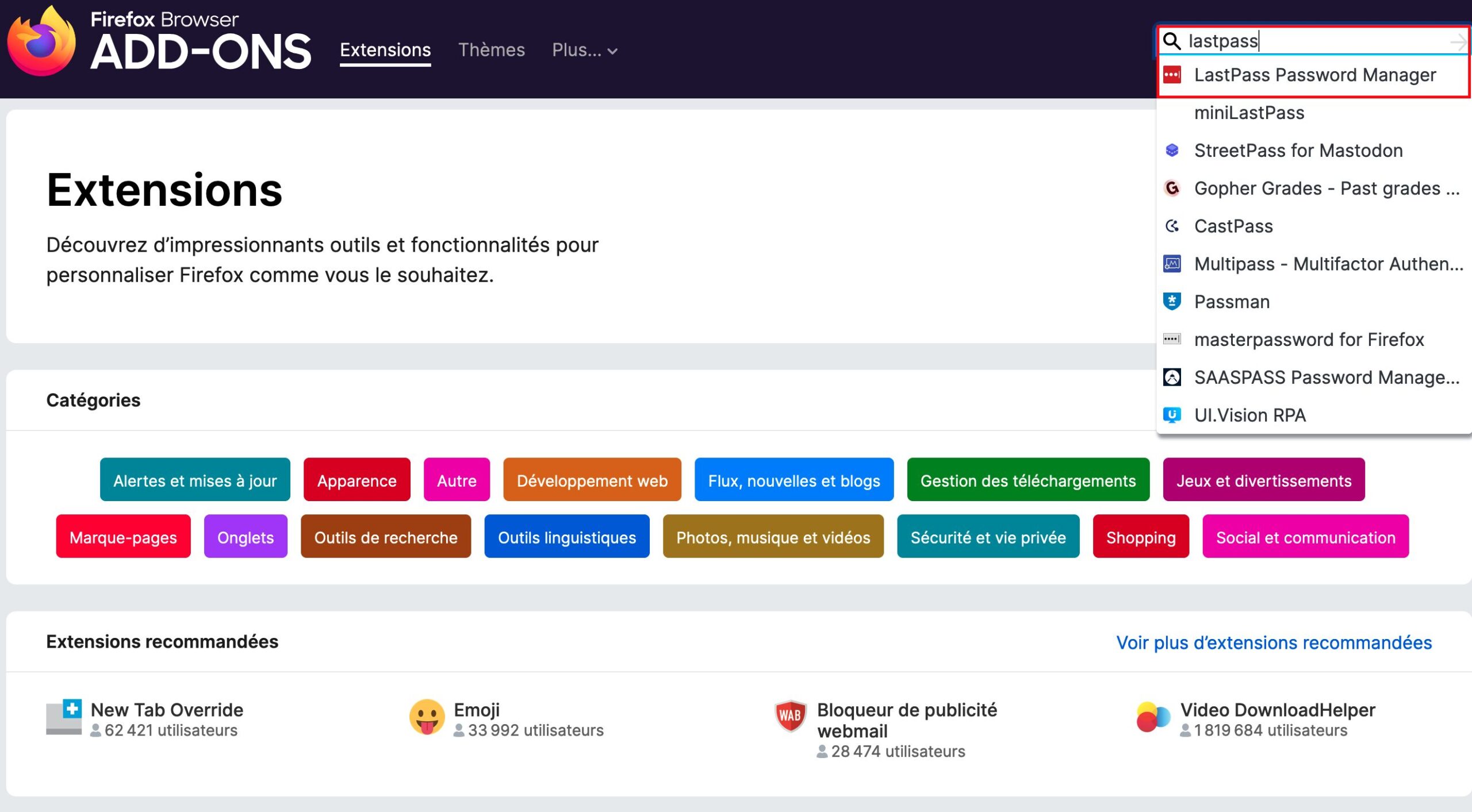The height and width of the screenshot is (812, 1472).
Task: Click the Gopher Grades suggestion icon
Action: click(x=1172, y=188)
